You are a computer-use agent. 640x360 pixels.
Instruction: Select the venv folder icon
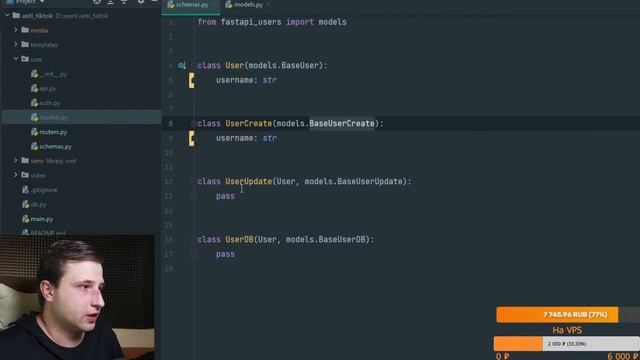[25, 160]
